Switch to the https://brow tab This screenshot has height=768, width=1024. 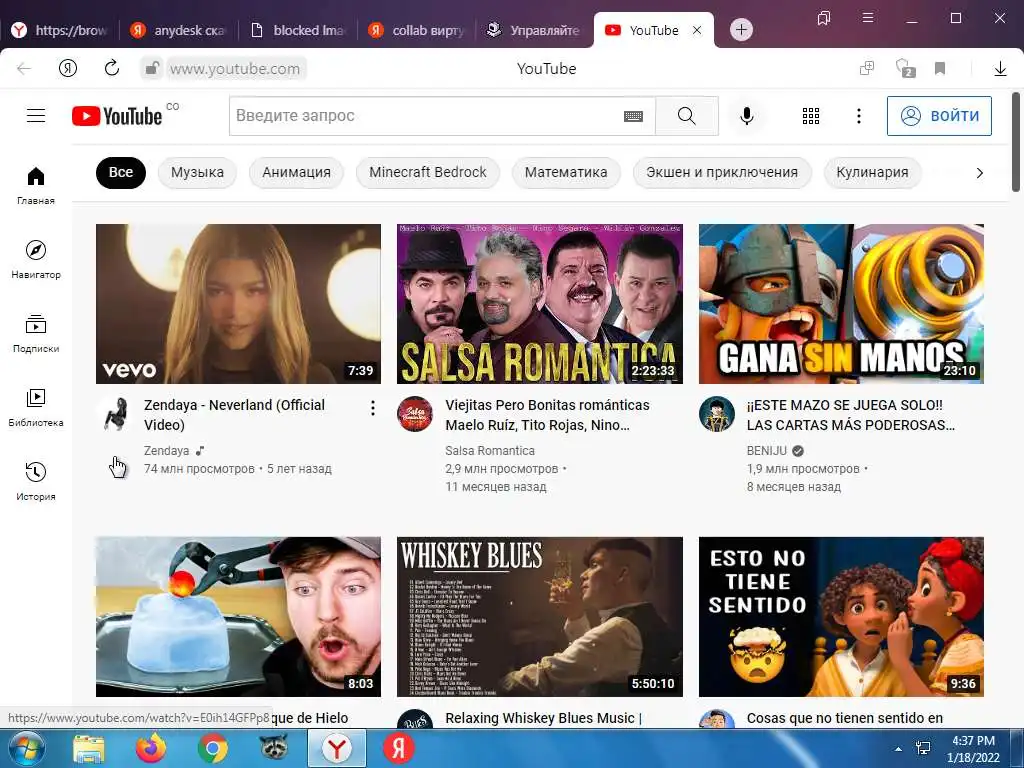(60, 30)
